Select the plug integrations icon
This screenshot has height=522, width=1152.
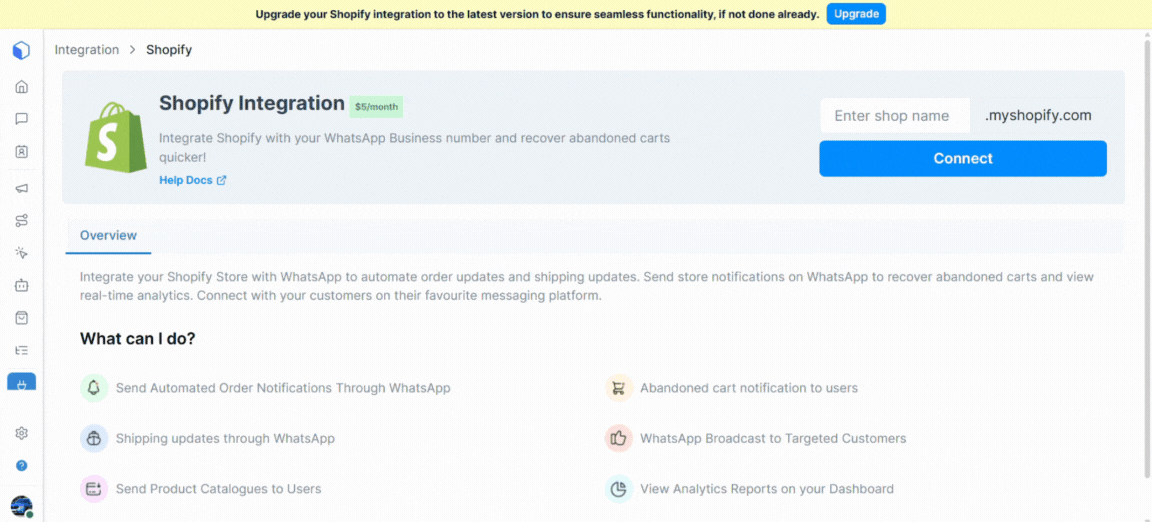tap(21, 382)
